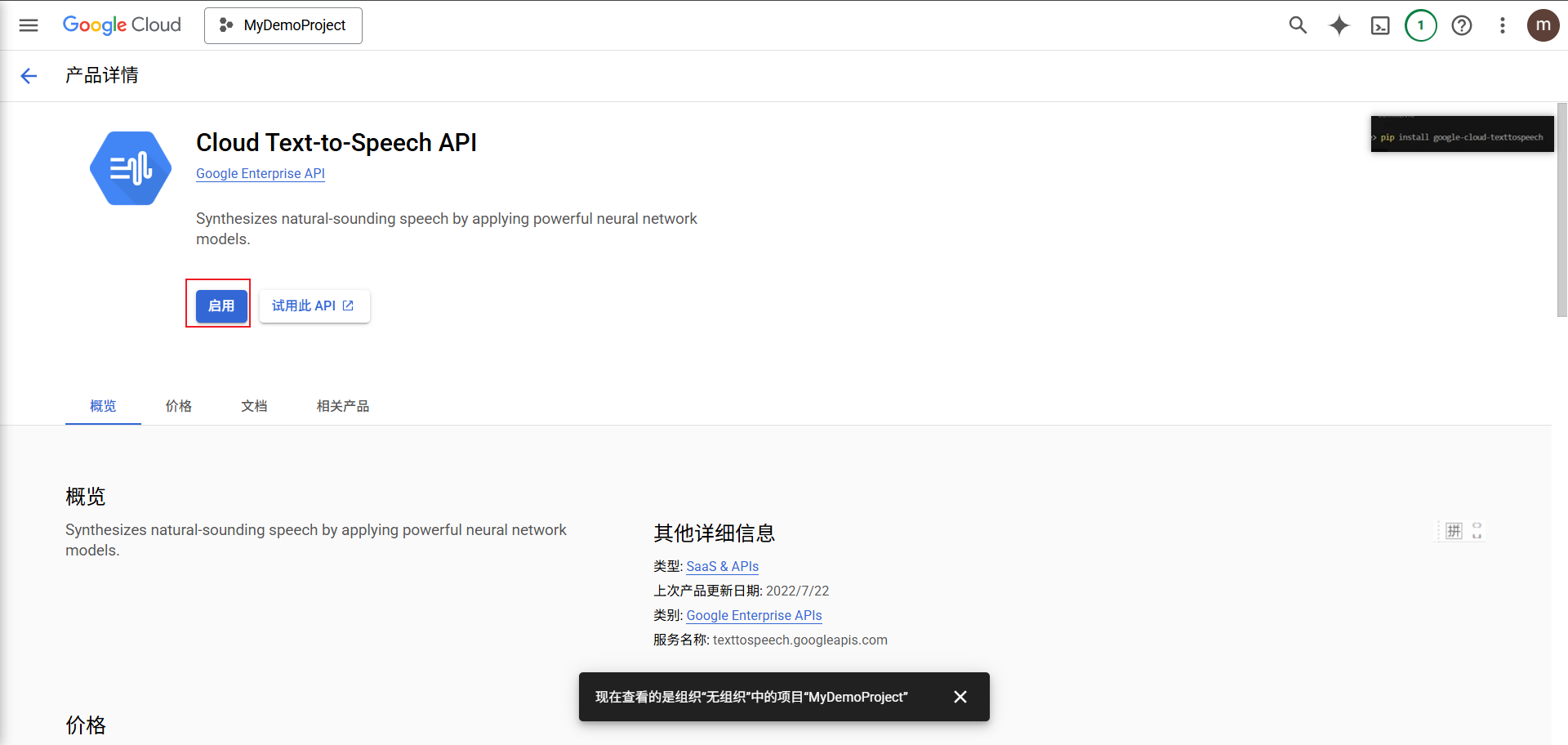This screenshot has width=1568, height=745.
Task: Open the Gemini assistant
Action: pyautogui.click(x=1339, y=25)
